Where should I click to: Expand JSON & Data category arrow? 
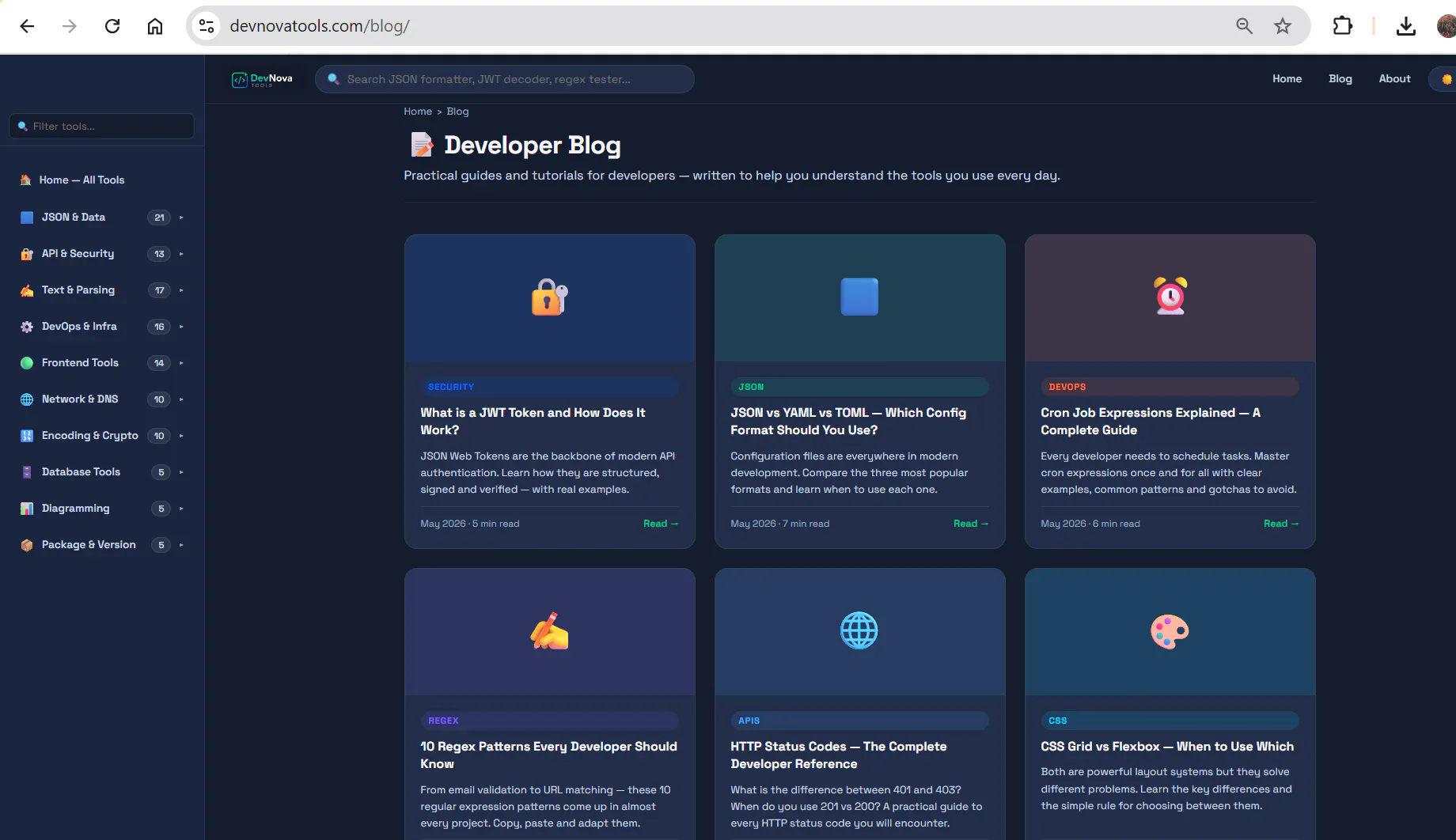[x=181, y=218]
